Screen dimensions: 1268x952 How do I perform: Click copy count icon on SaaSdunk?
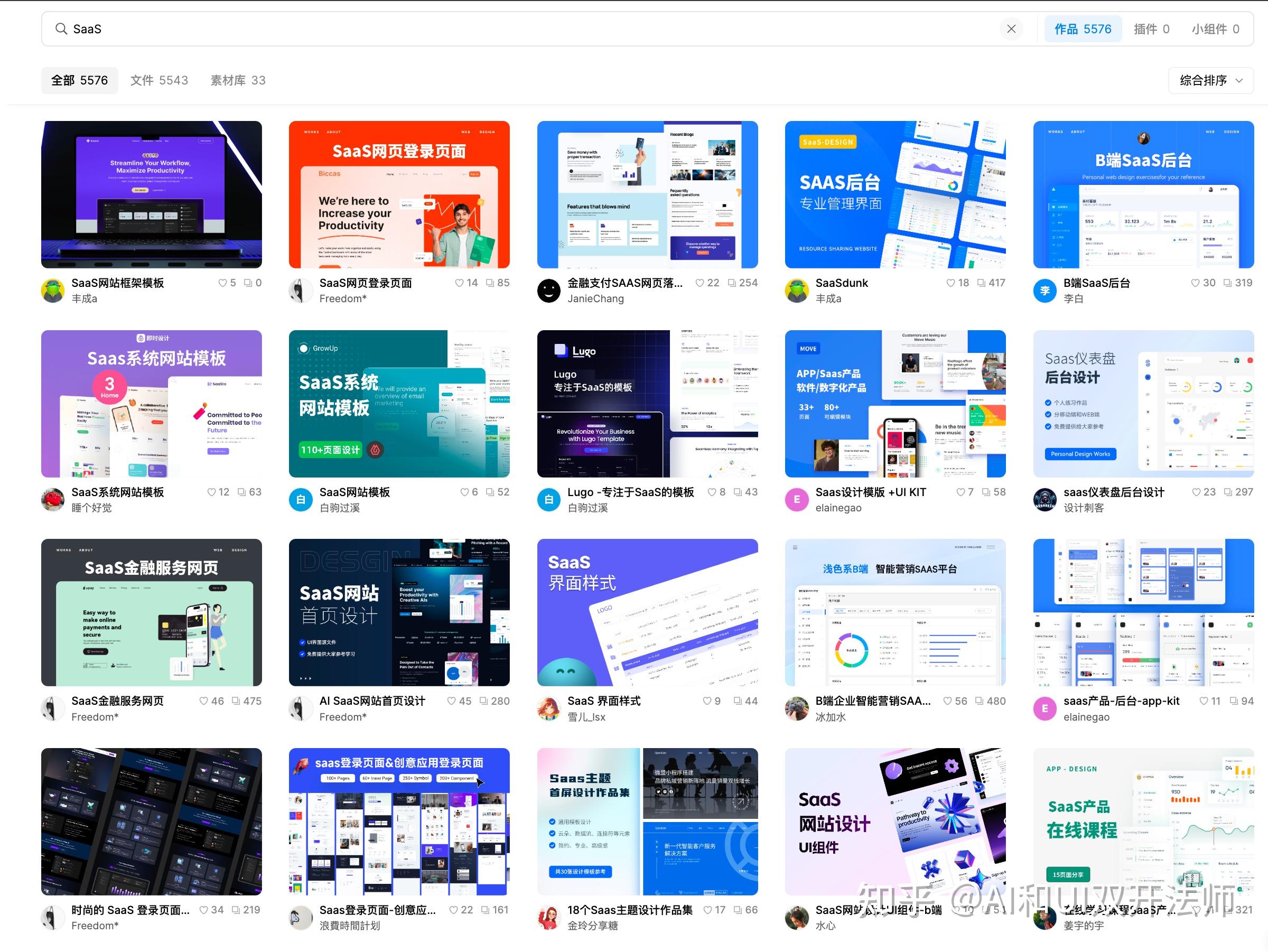[x=982, y=283]
